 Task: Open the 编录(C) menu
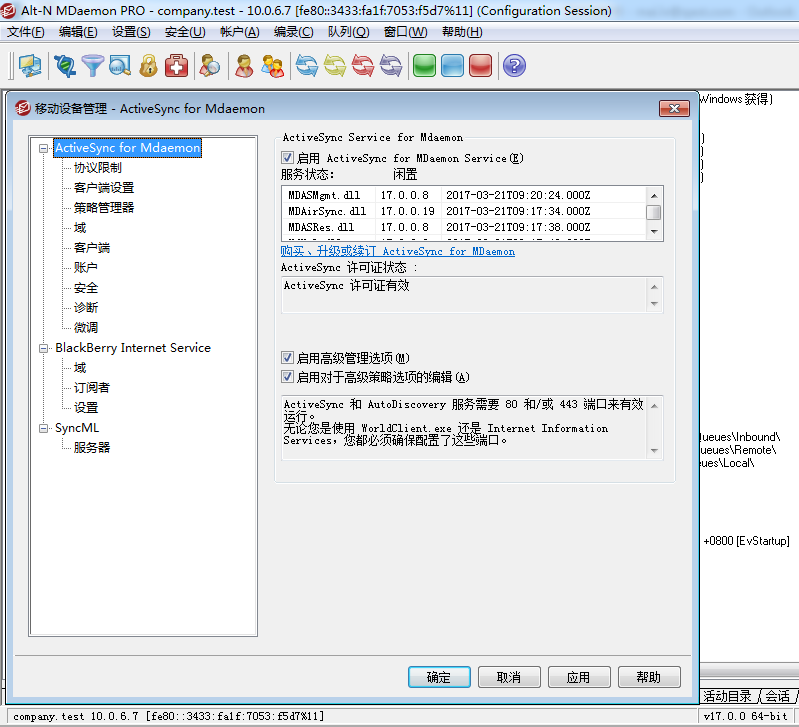(294, 32)
